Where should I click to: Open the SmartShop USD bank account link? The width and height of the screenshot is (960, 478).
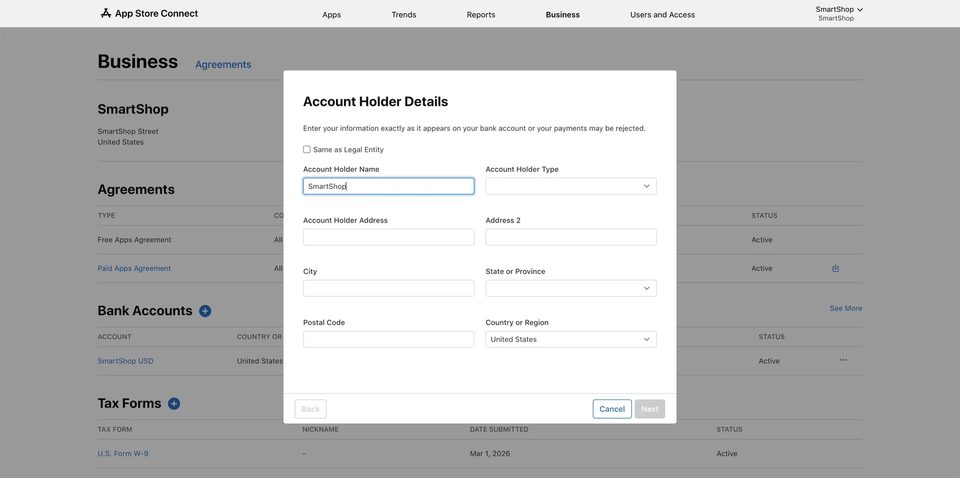(126, 361)
